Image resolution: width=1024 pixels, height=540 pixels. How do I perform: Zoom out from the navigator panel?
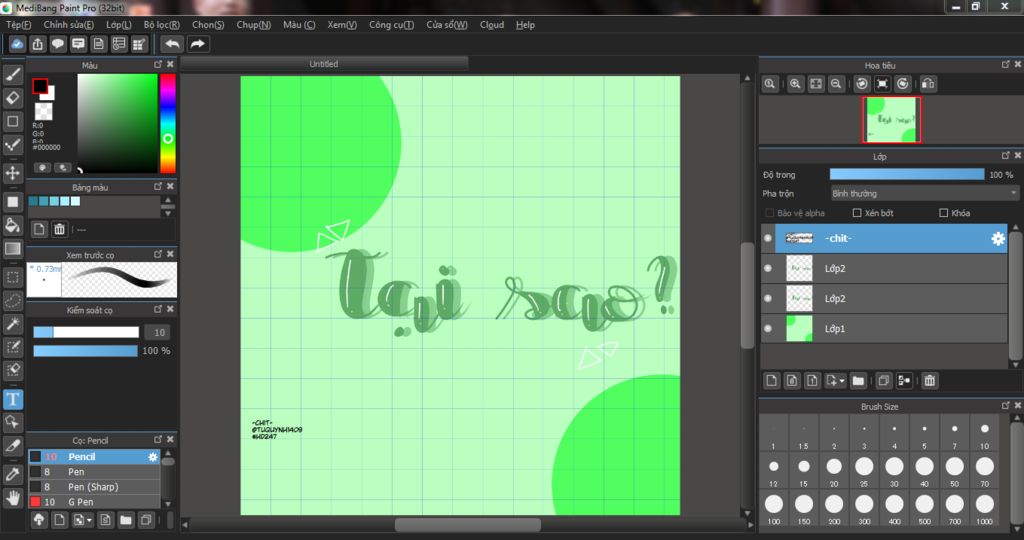835,84
